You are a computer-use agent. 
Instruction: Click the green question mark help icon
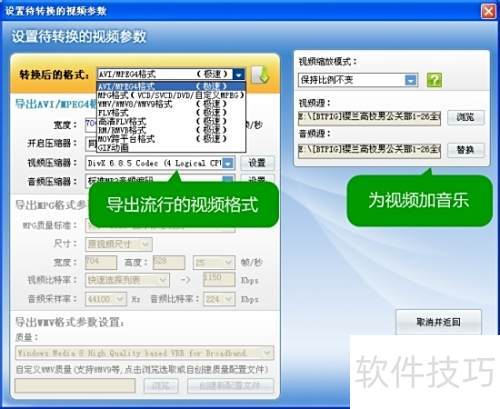(x=434, y=80)
